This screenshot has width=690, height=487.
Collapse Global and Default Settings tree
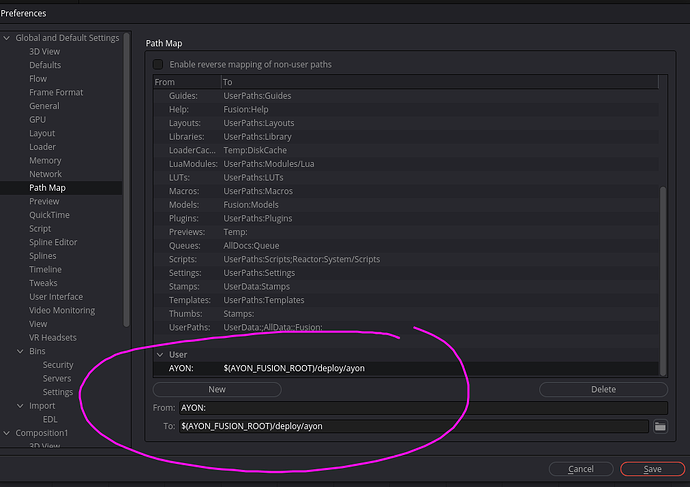(8, 38)
